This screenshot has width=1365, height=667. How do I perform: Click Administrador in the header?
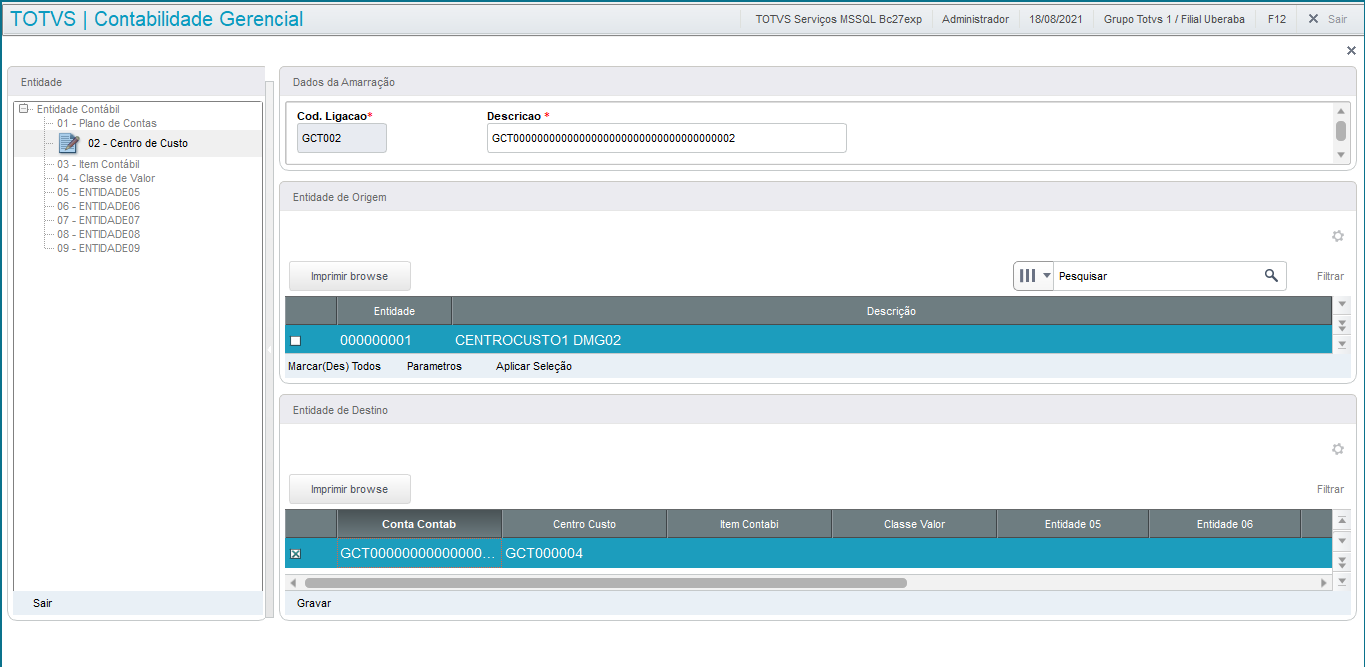point(975,19)
